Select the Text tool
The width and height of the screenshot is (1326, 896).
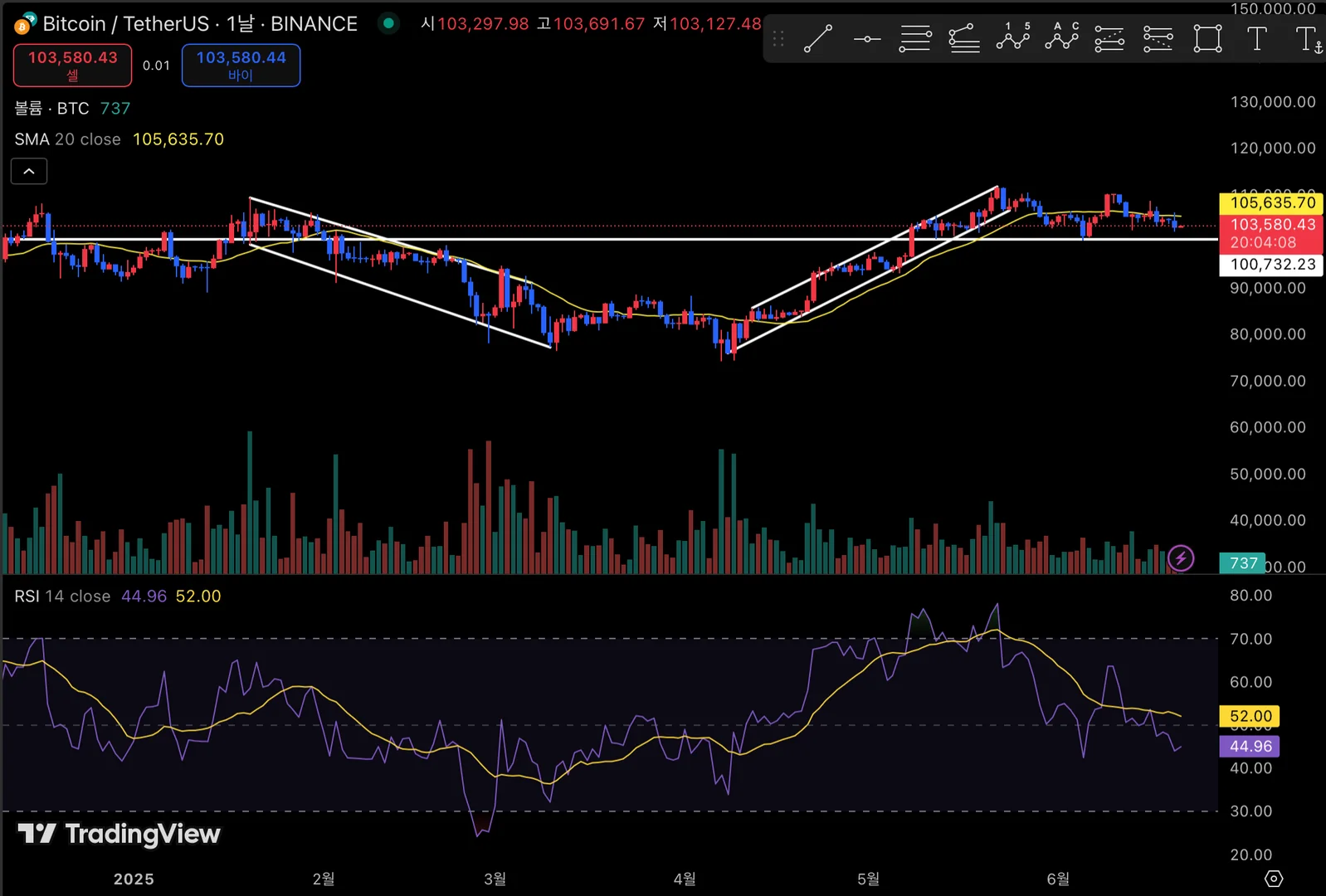pos(1257,38)
